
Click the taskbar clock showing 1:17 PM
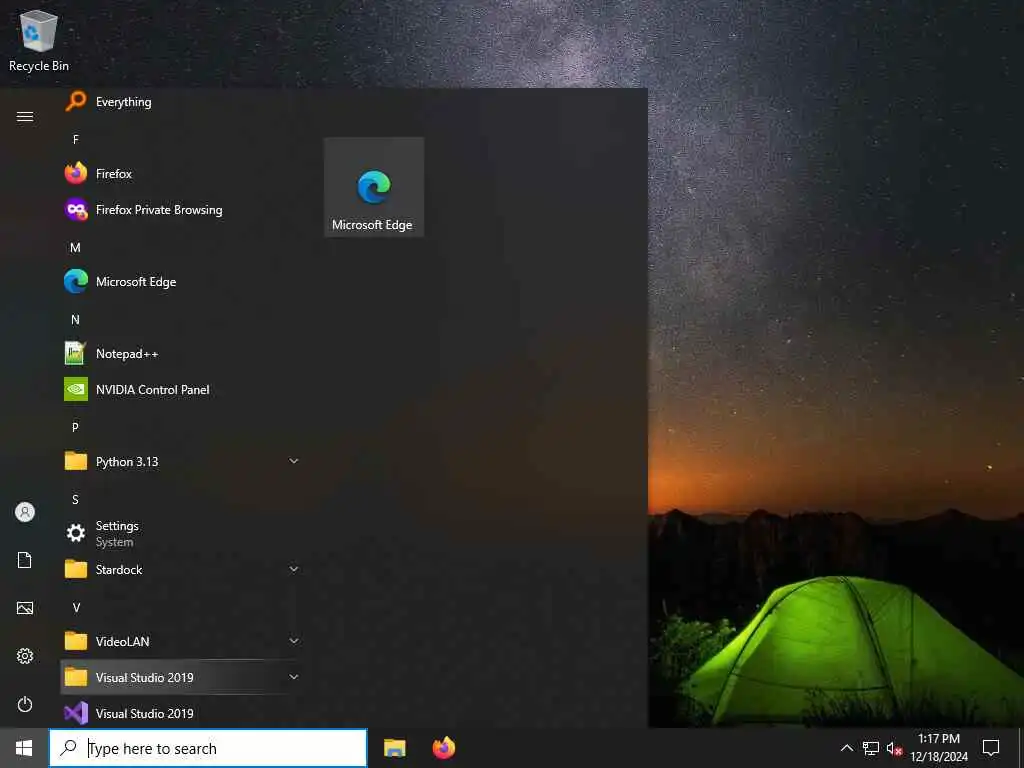(939, 748)
